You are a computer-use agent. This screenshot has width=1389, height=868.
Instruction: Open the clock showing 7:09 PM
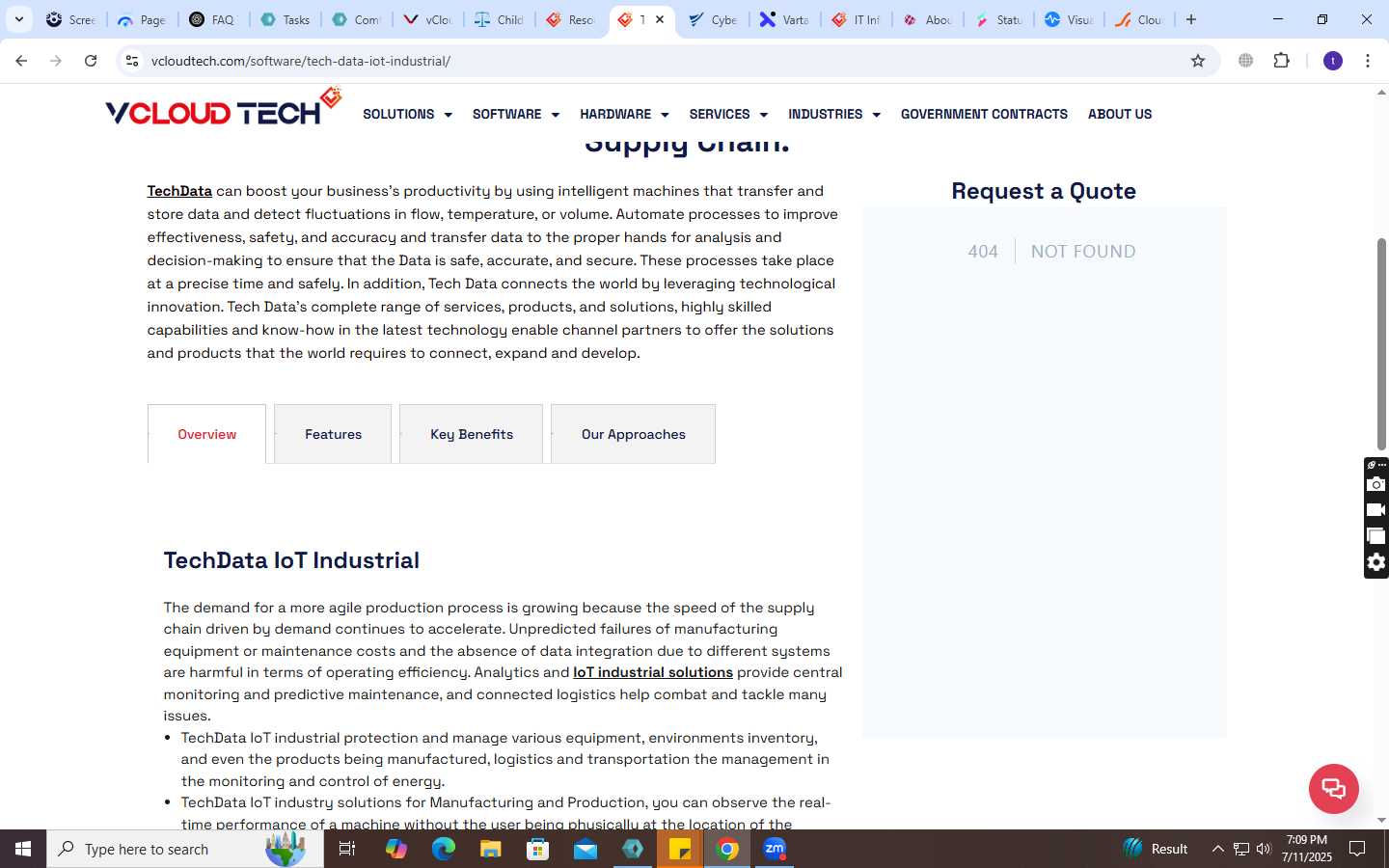click(1307, 849)
